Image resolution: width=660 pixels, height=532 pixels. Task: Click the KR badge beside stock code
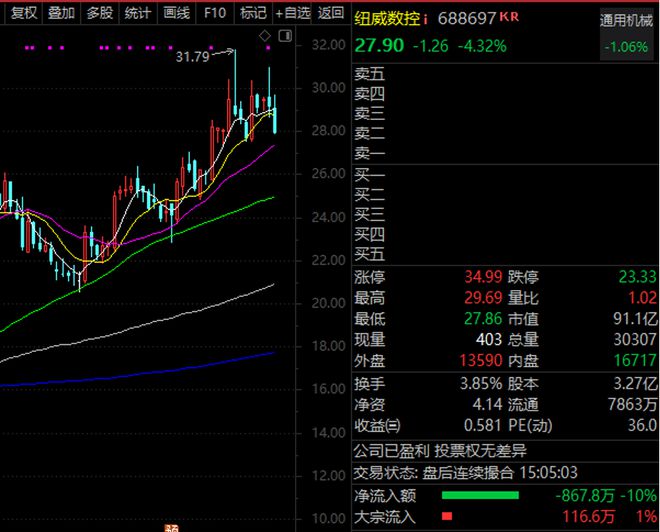(x=509, y=16)
